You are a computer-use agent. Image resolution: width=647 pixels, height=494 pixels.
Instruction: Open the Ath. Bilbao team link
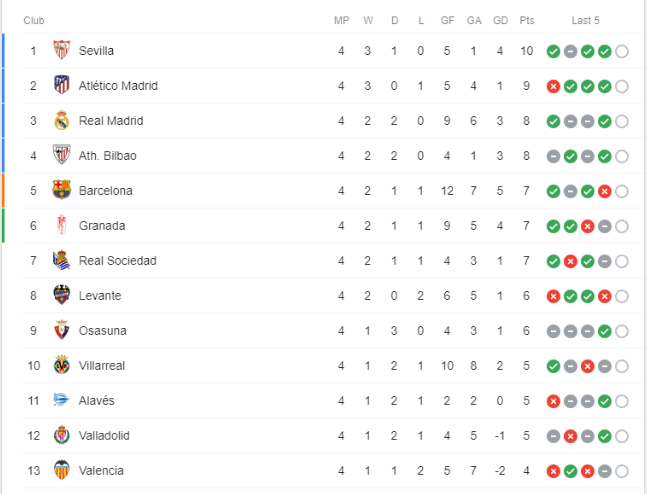(107, 156)
